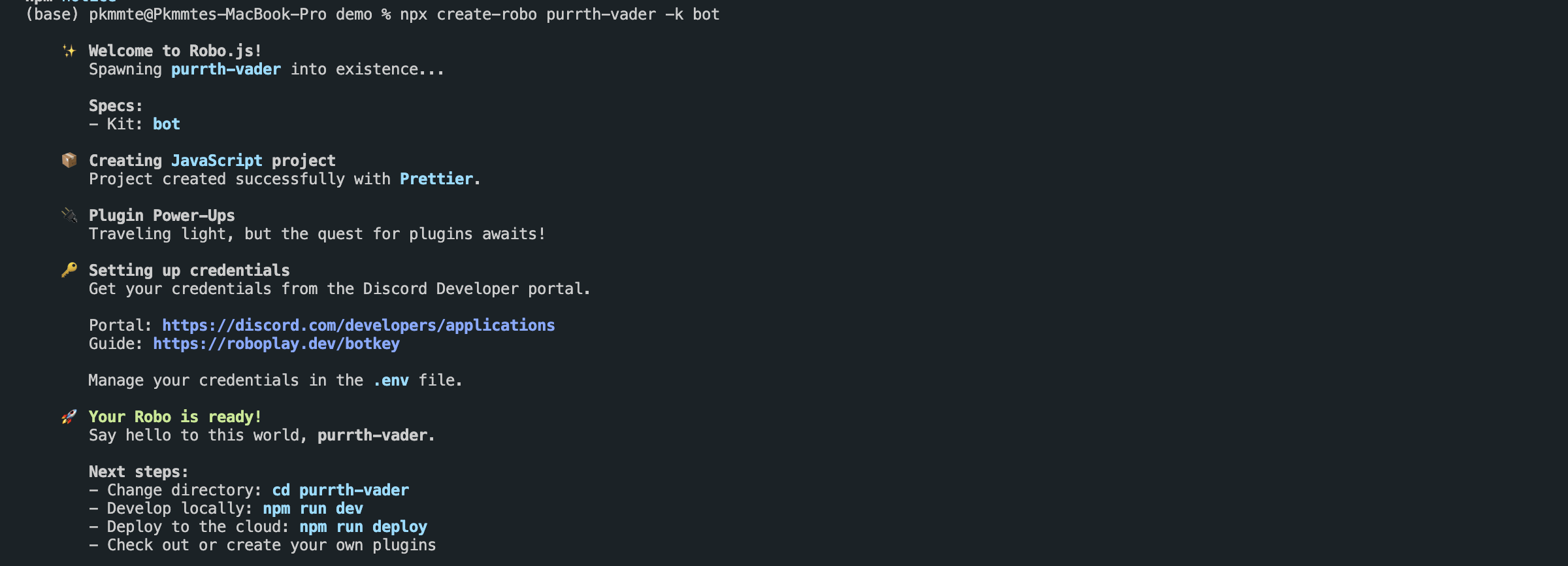Click the 'npm run deploy' command text
This screenshot has height=566, width=1568.
click(x=363, y=527)
